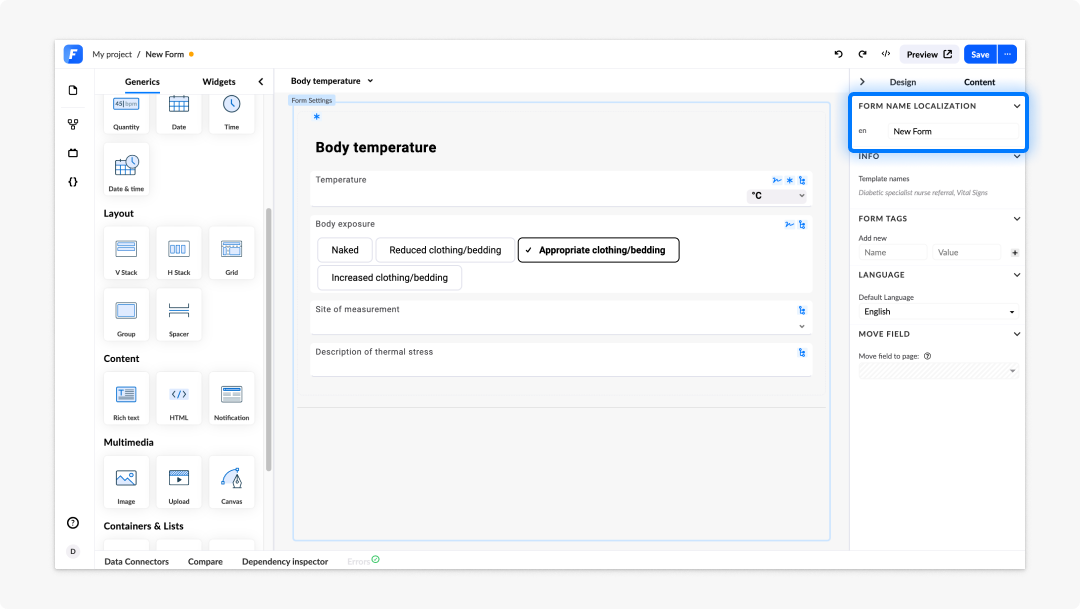1080x609 pixels.
Task: Open the code view icon
Action: click(x=886, y=54)
